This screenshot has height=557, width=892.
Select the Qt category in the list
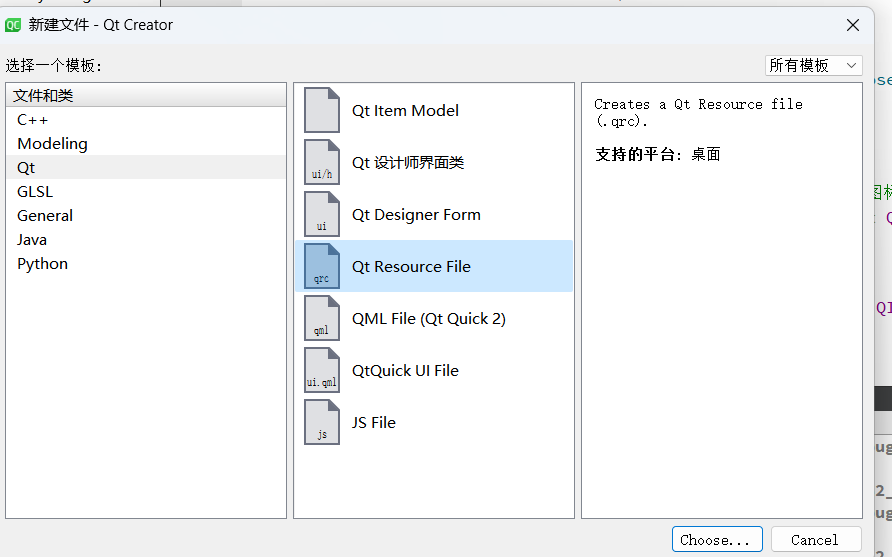tap(26, 168)
